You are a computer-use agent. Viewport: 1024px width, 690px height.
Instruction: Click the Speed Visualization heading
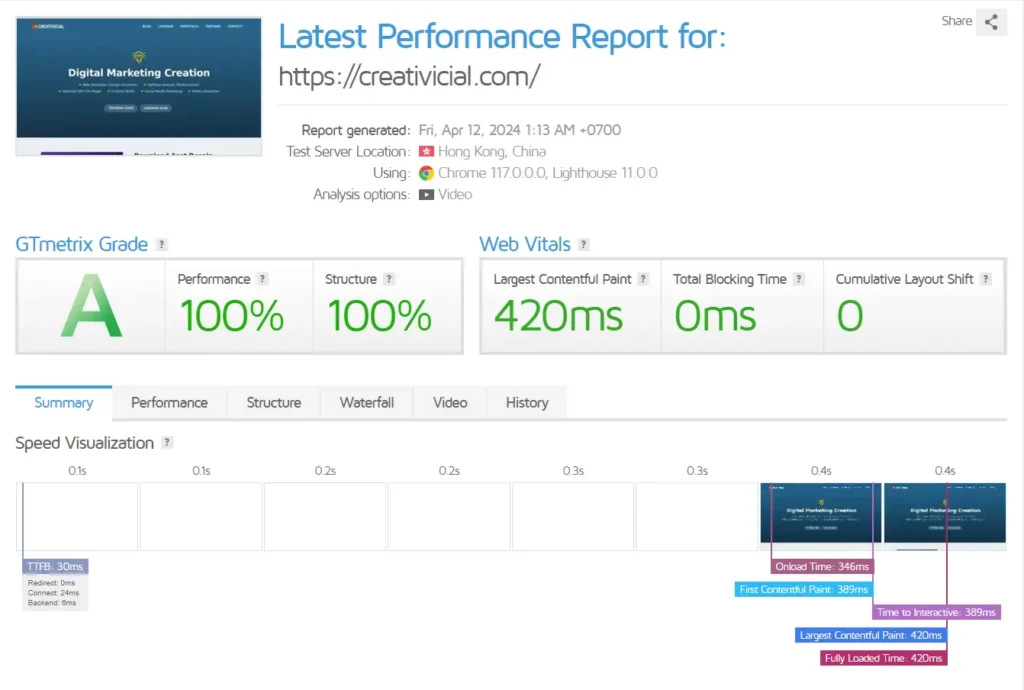tap(85, 443)
